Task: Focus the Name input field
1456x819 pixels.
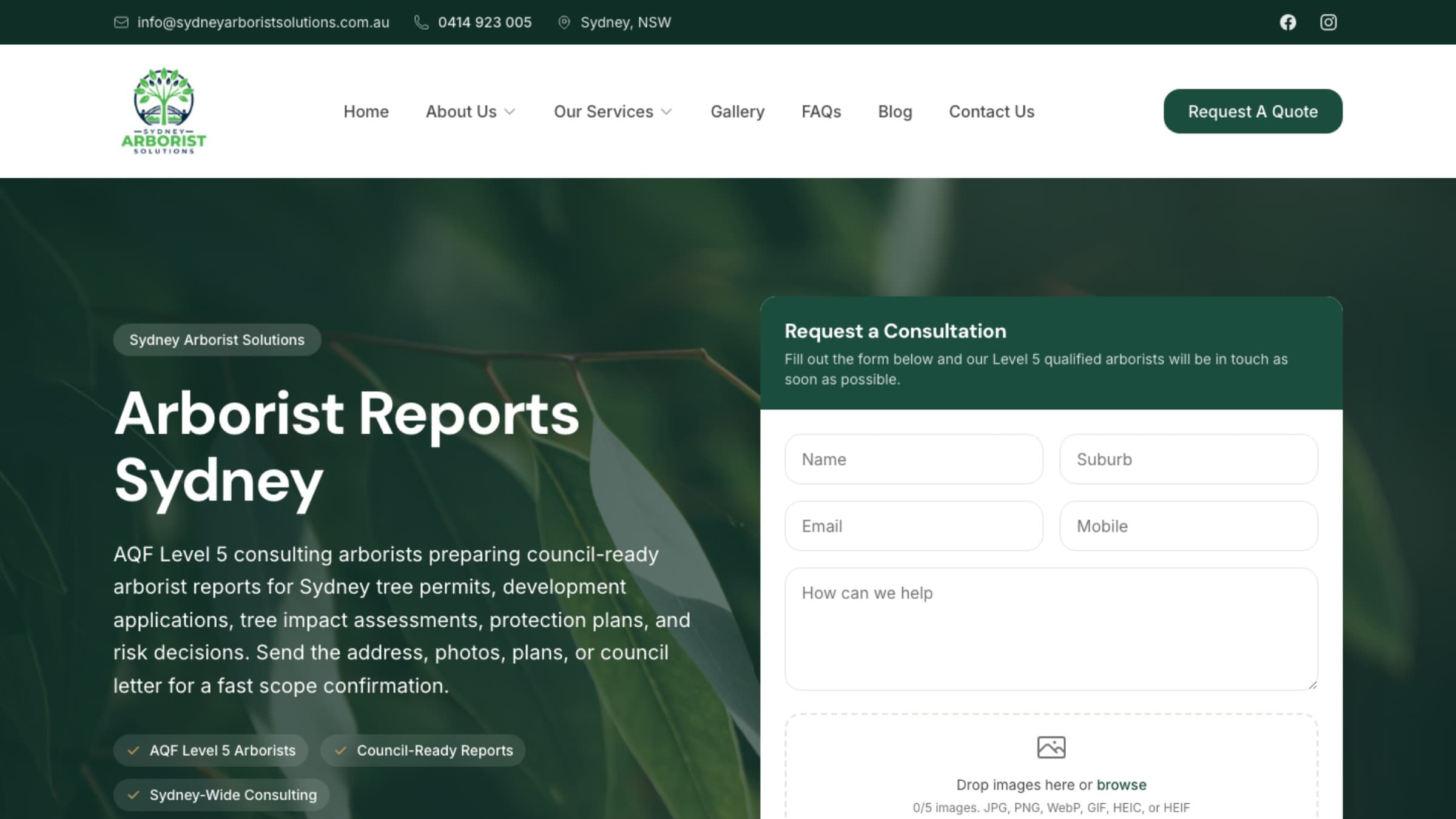Action: click(914, 459)
